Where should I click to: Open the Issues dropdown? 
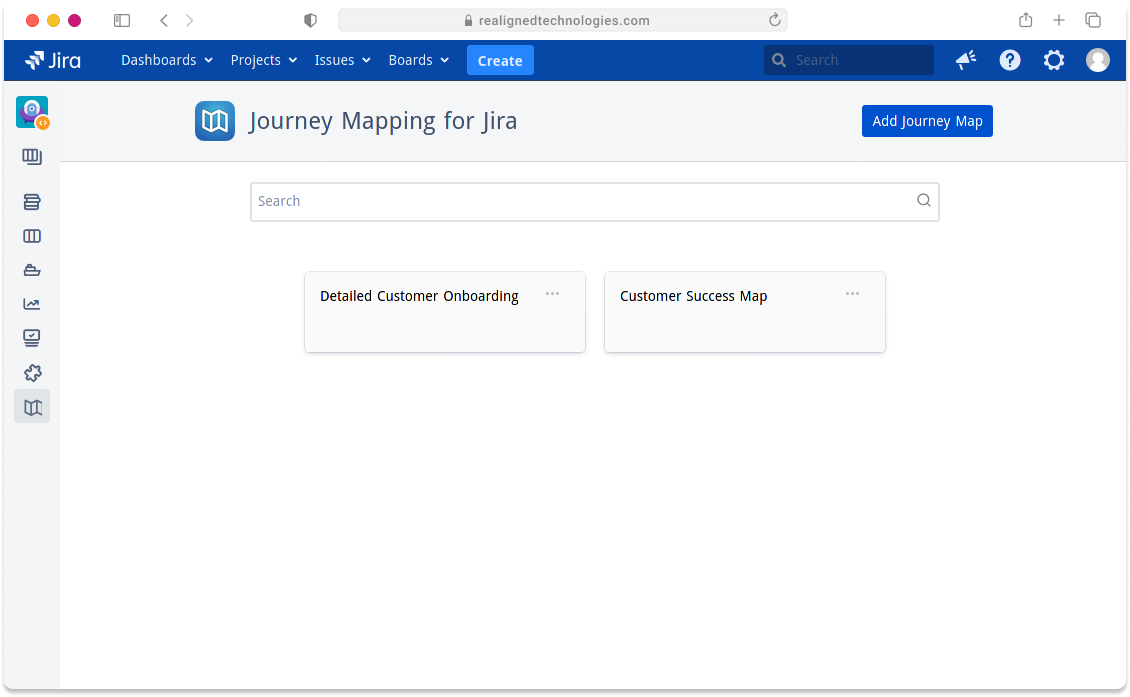point(342,61)
